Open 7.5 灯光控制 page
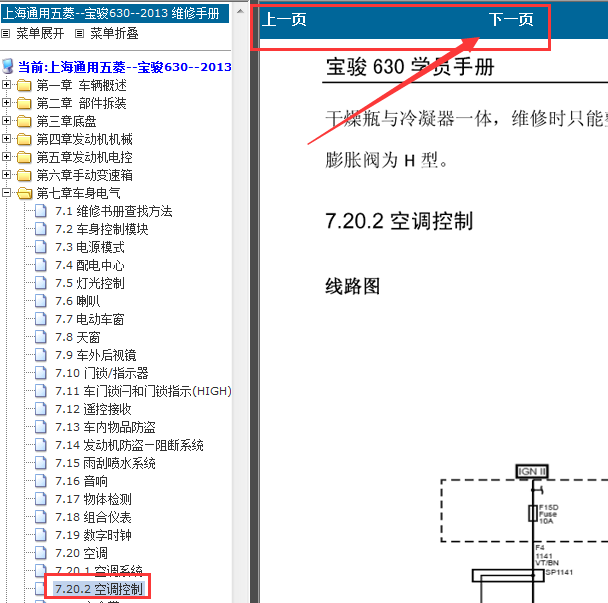Image resolution: width=608 pixels, height=603 pixels. tap(90, 283)
